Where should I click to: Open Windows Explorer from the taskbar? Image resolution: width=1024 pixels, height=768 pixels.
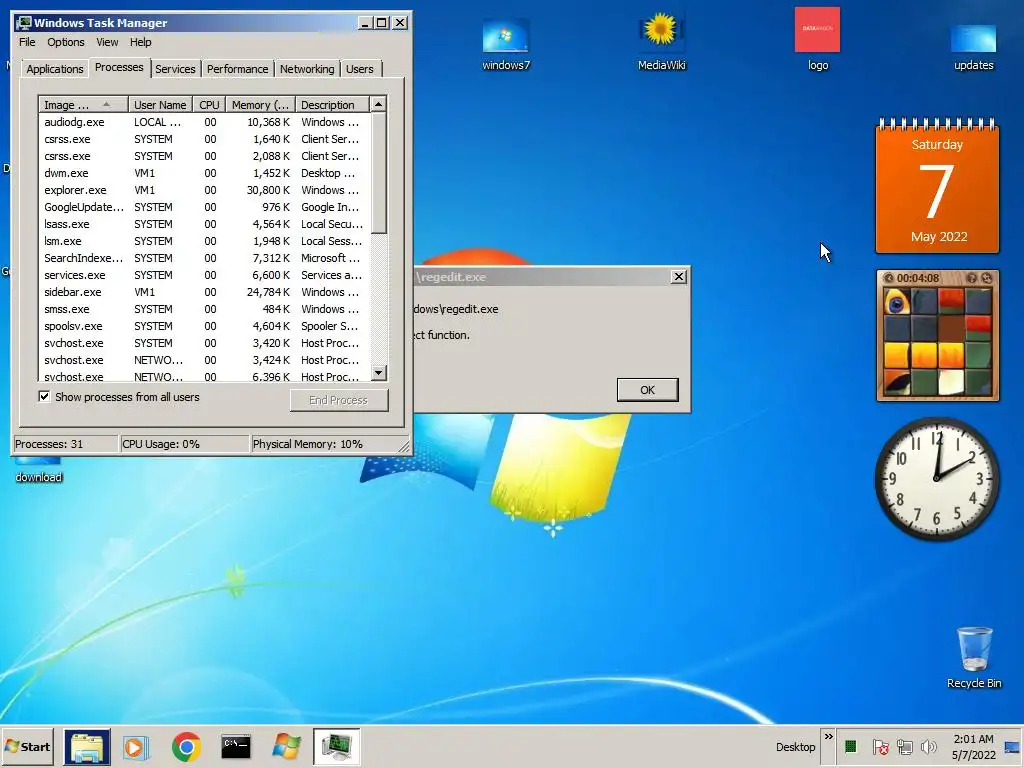tap(87, 746)
